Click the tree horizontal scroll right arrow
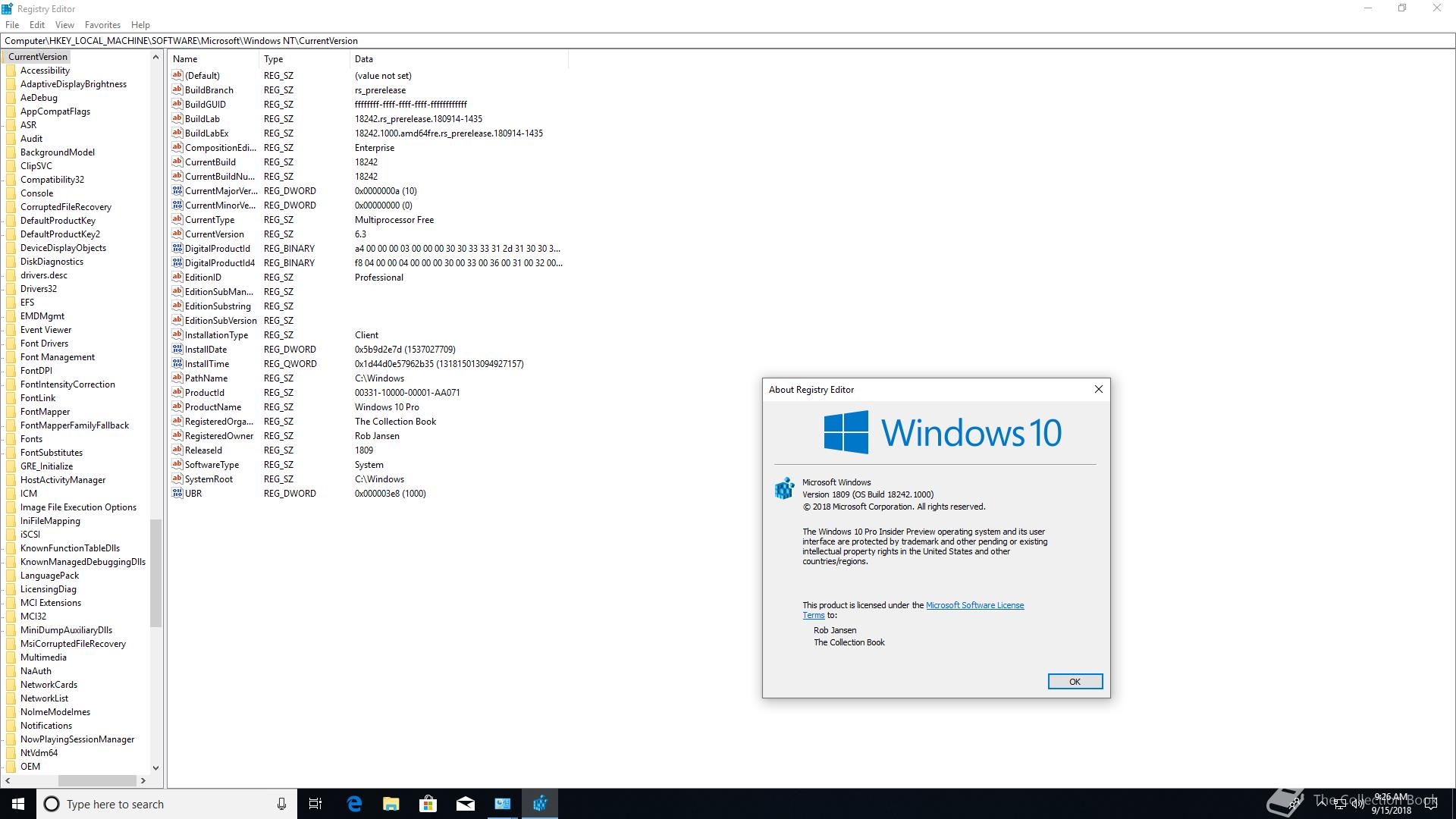 pyautogui.click(x=143, y=780)
